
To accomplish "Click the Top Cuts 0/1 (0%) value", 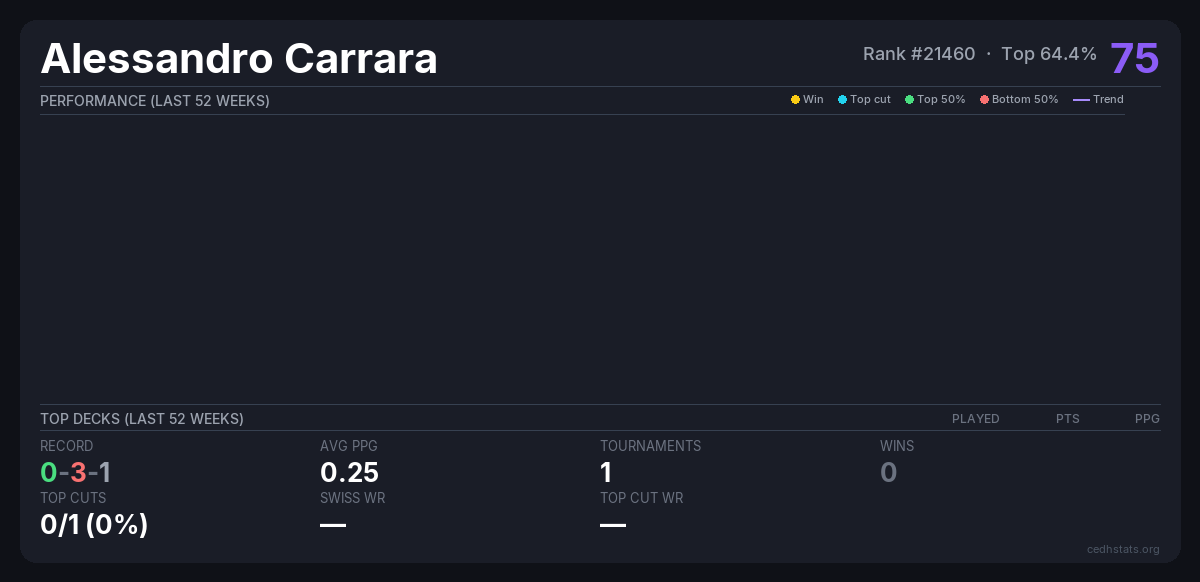I will [94, 524].
